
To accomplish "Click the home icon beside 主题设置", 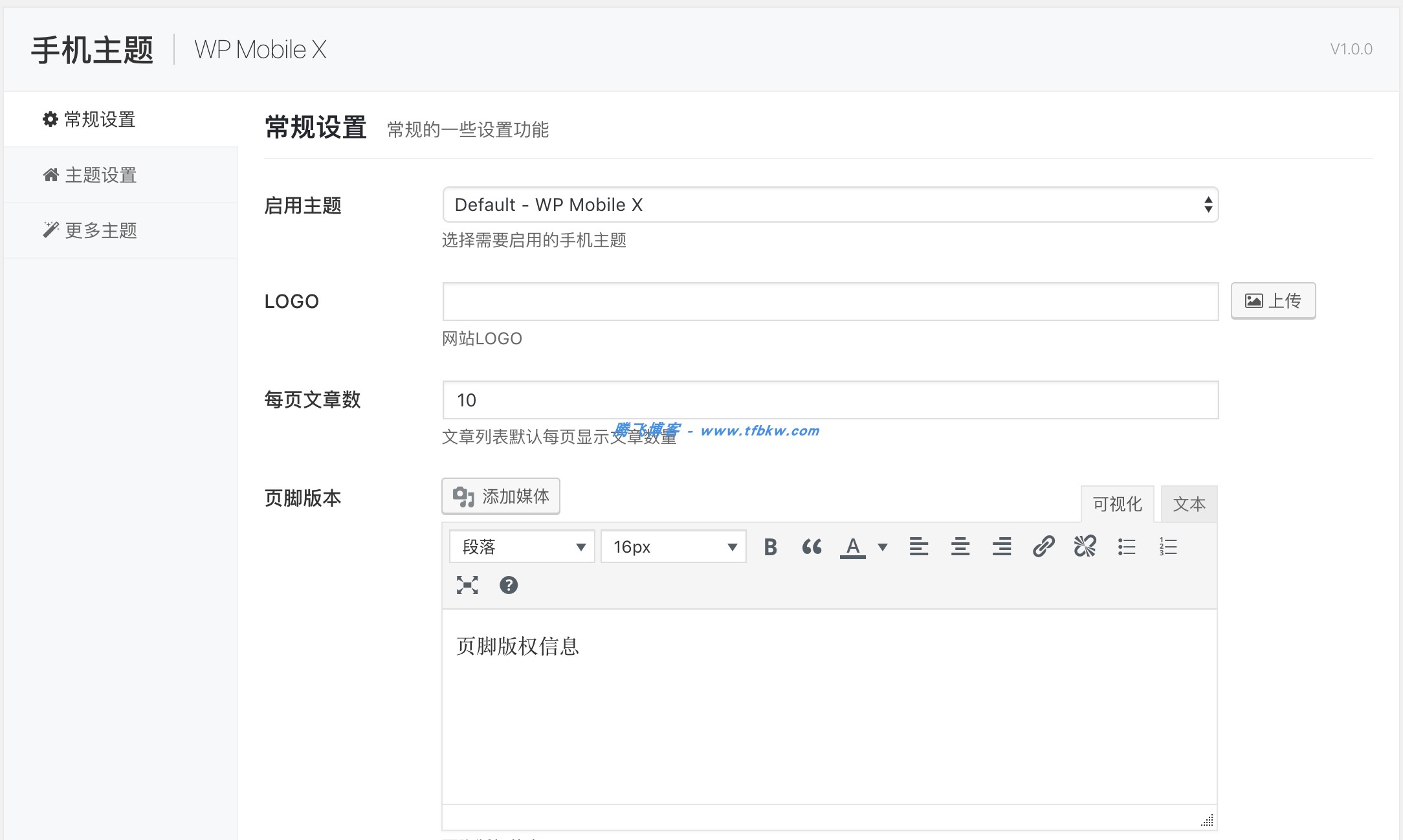I will pyautogui.click(x=51, y=175).
